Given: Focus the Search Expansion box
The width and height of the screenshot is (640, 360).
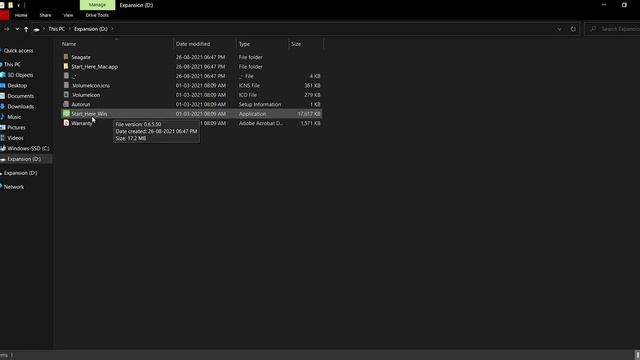Looking at the screenshot, I should coord(612,29).
